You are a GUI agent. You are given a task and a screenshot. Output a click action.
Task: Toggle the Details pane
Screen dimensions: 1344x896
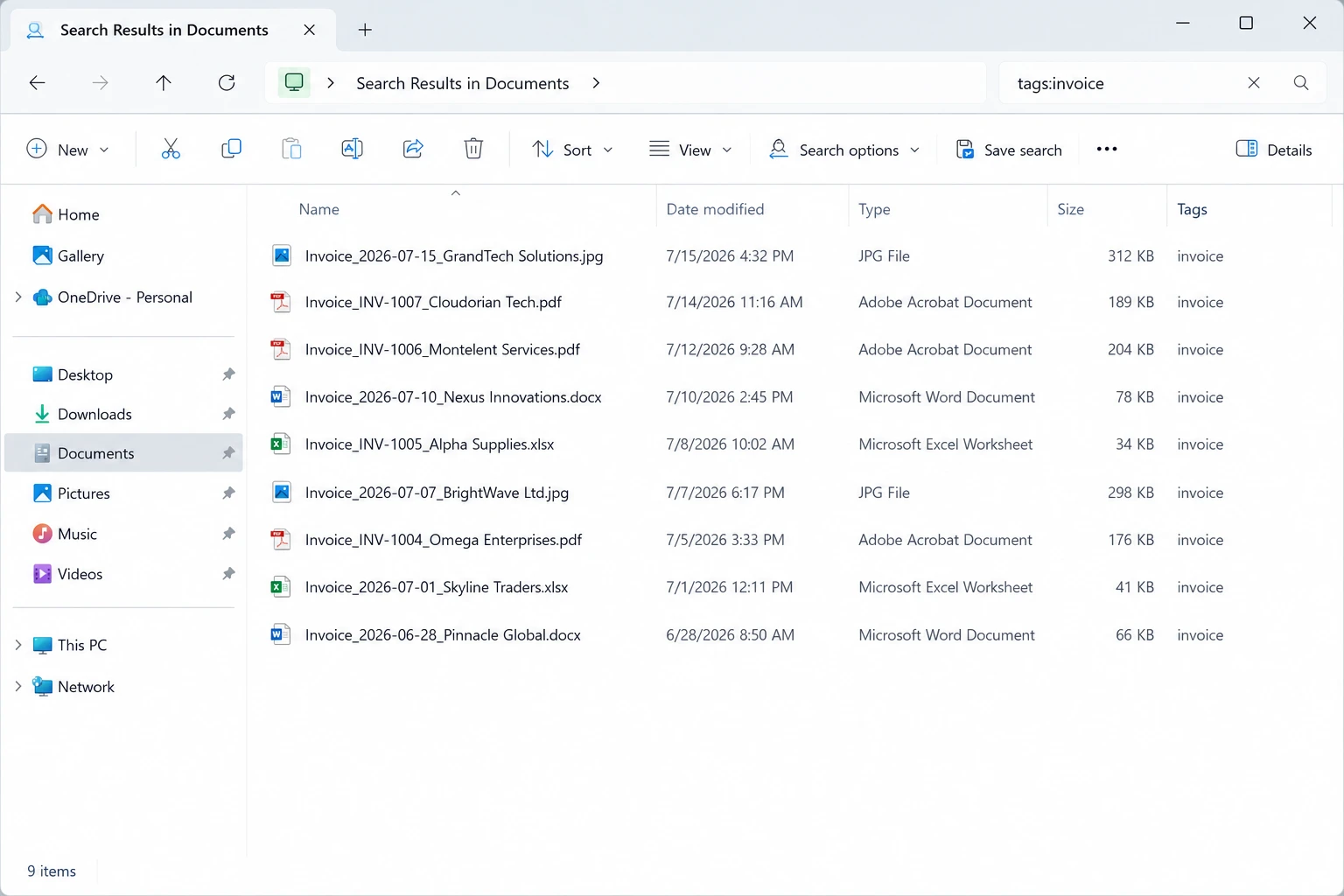point(1274,150)
